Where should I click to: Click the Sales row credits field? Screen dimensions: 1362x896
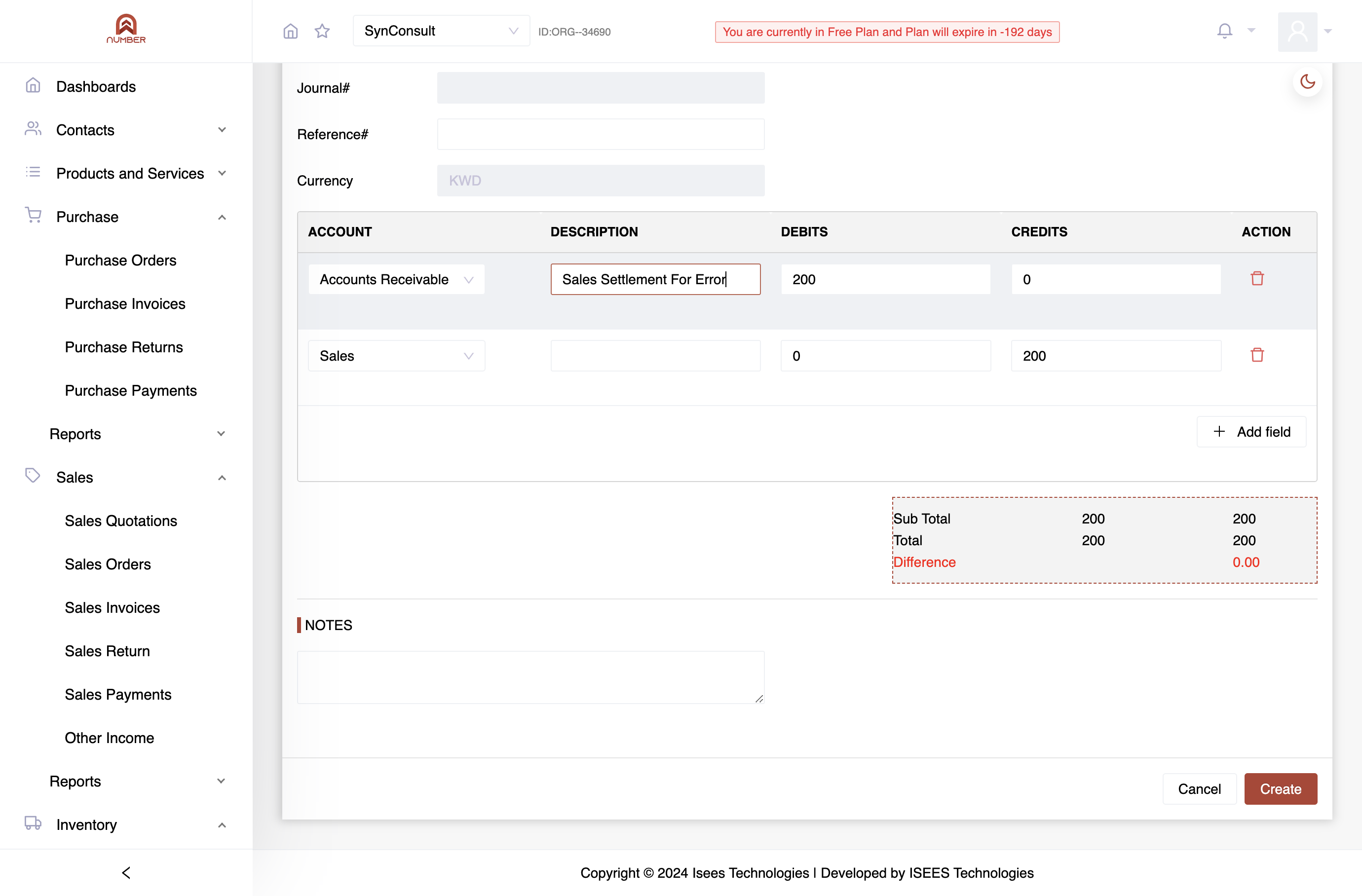tap(1117, 356)
